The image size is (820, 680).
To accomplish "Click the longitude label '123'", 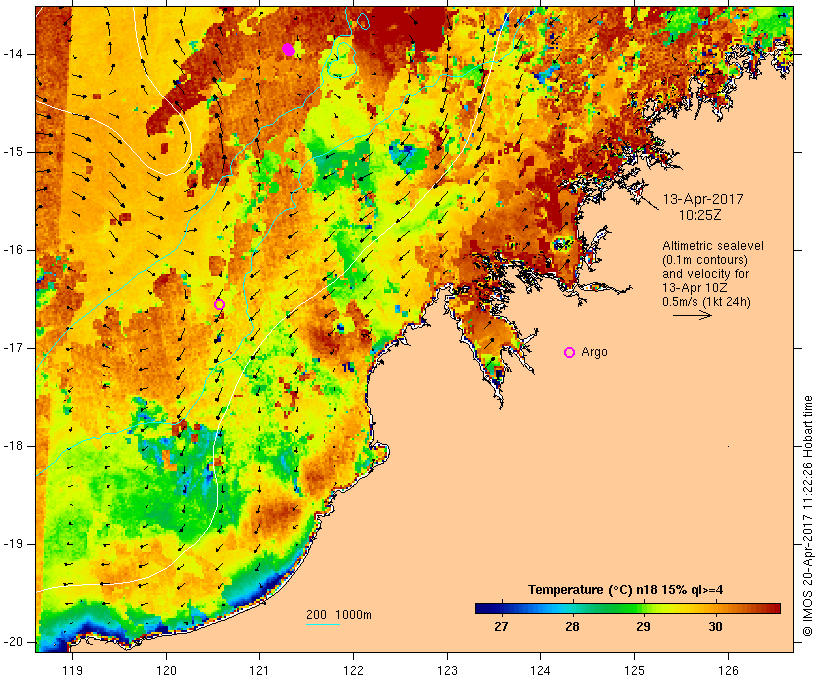I will click(447, 670).
